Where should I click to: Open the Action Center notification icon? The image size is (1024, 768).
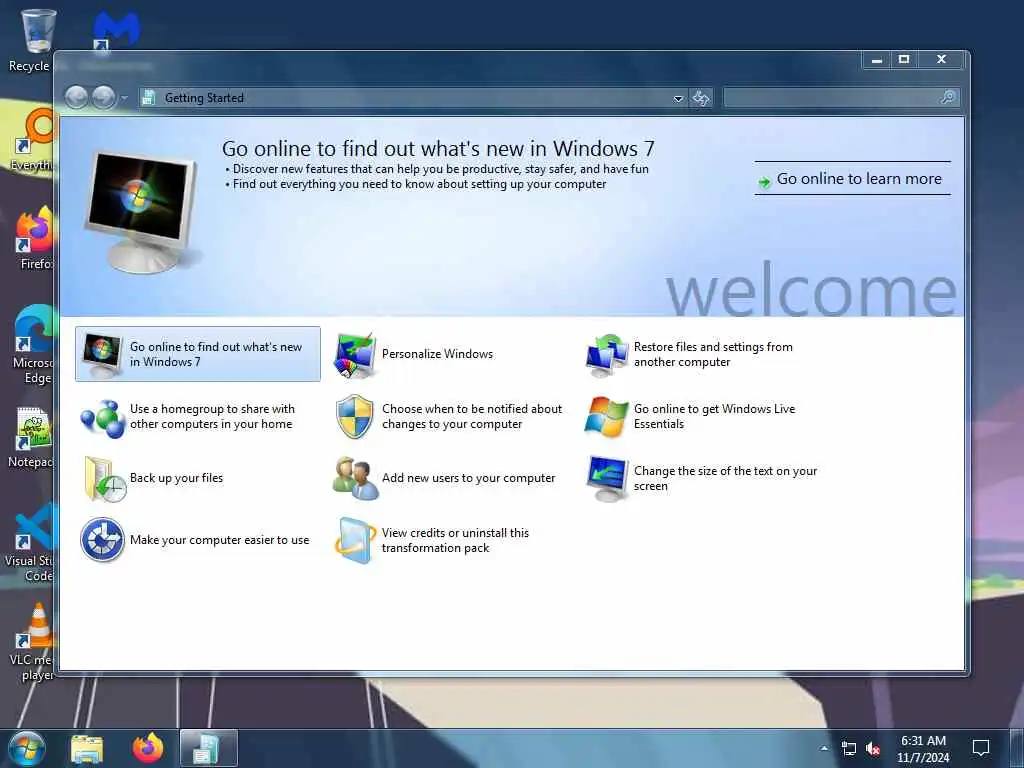click(x=980, y=748)
